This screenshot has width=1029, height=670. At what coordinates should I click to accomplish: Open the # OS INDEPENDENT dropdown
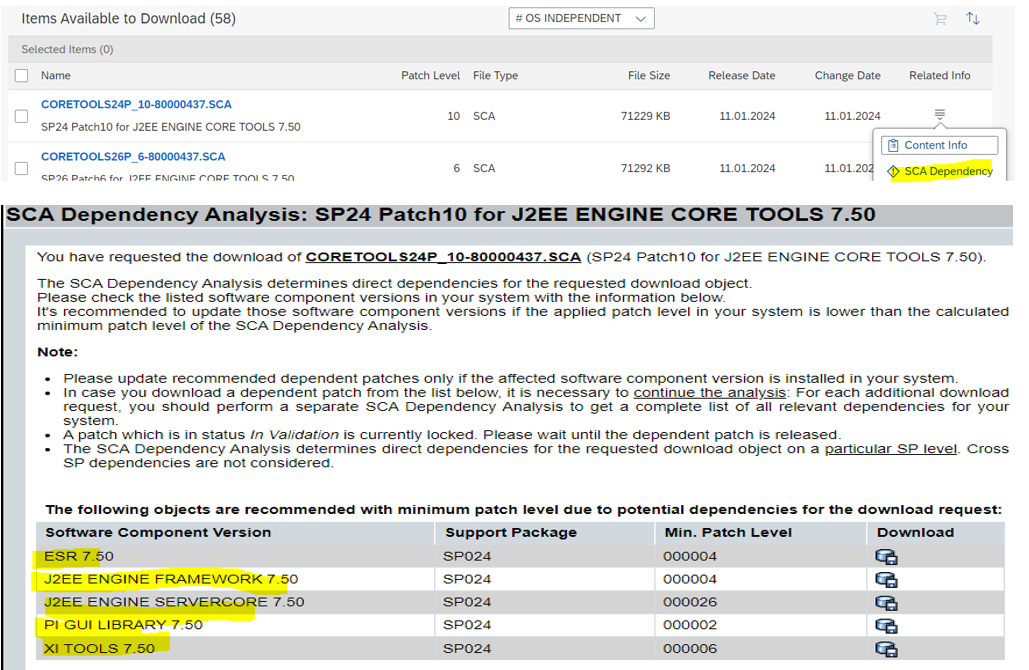[x=581, y=19]
